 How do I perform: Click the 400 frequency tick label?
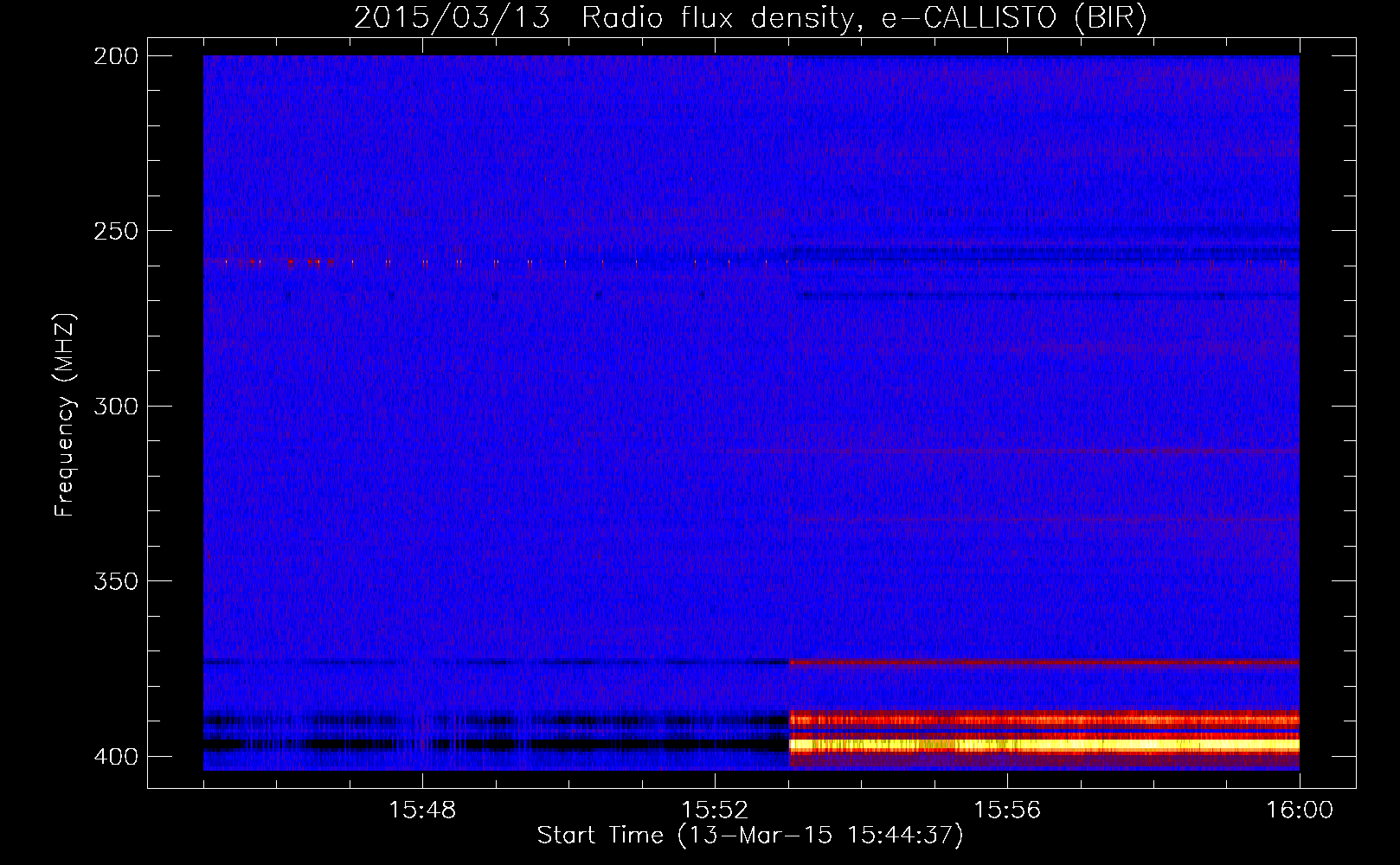[x=116, y=756]
